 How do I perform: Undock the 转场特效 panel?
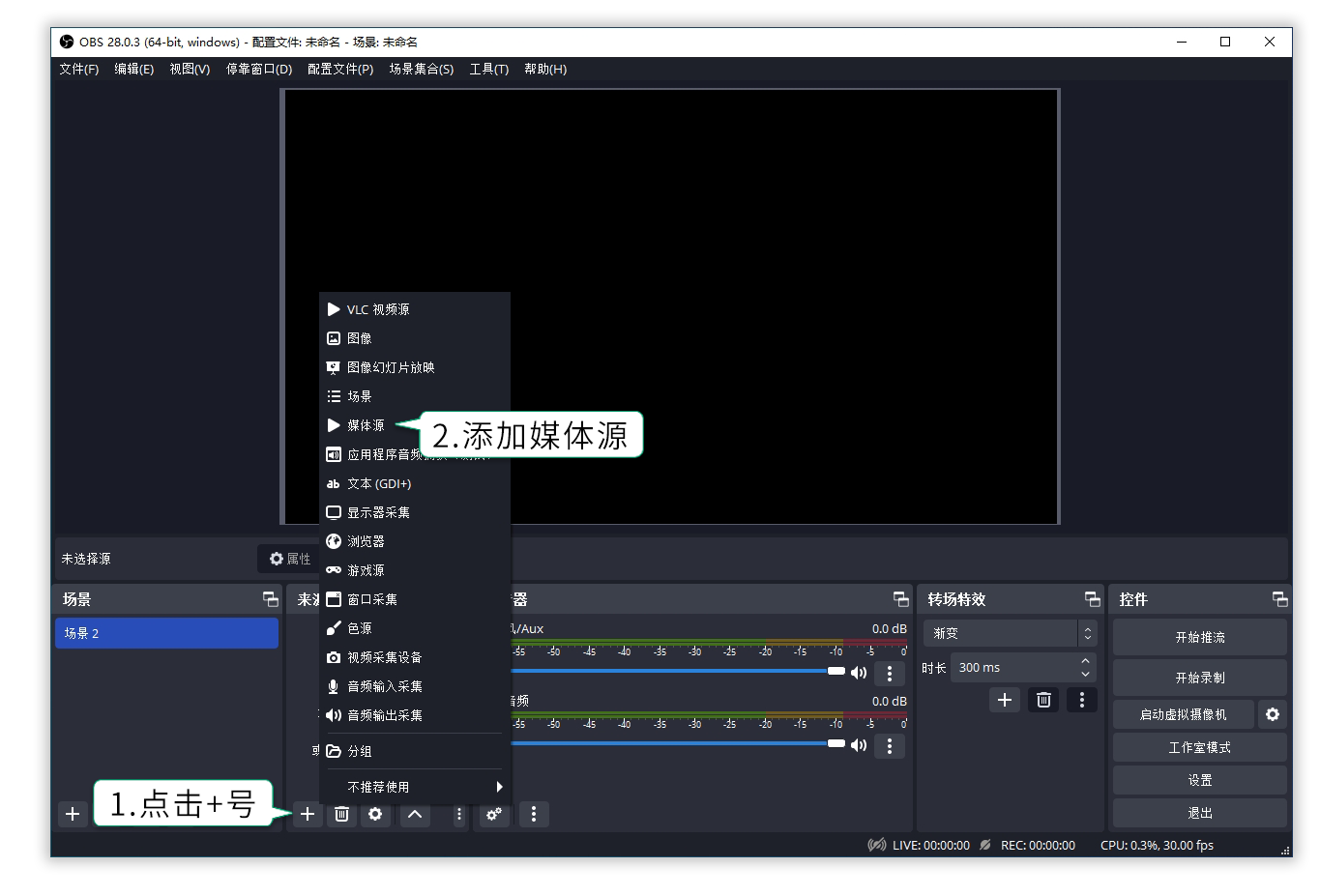(1093, 599)
